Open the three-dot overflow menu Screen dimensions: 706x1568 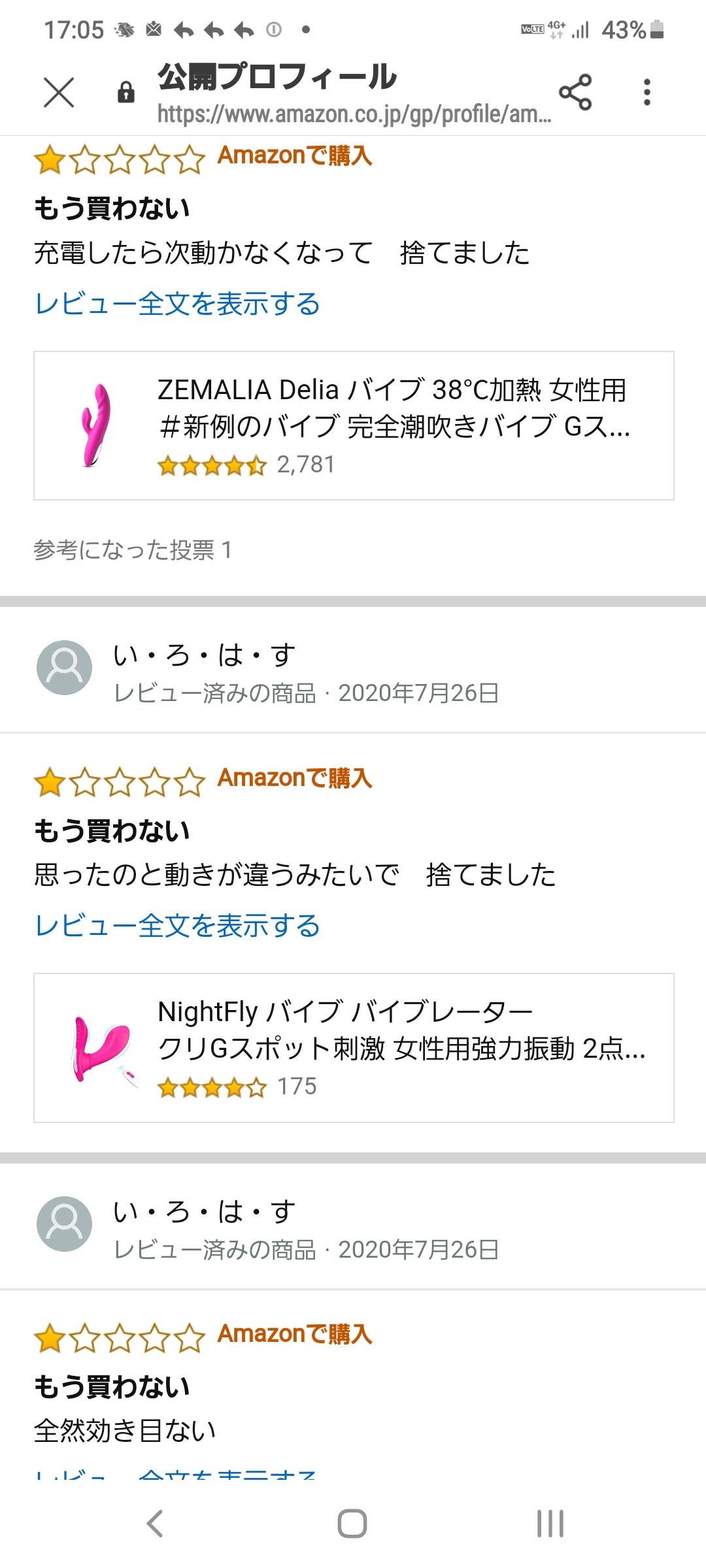[x=647, y=92]
